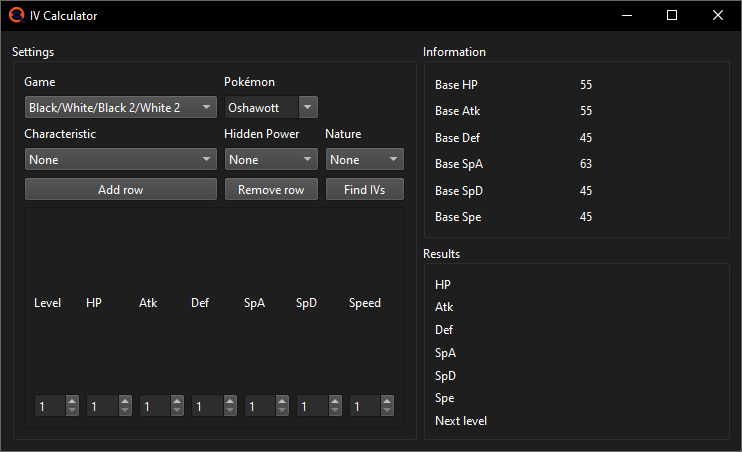This screenshot has height=452, width=742.
Task: Increase the Level spinner value
Action: coord(72,400)
